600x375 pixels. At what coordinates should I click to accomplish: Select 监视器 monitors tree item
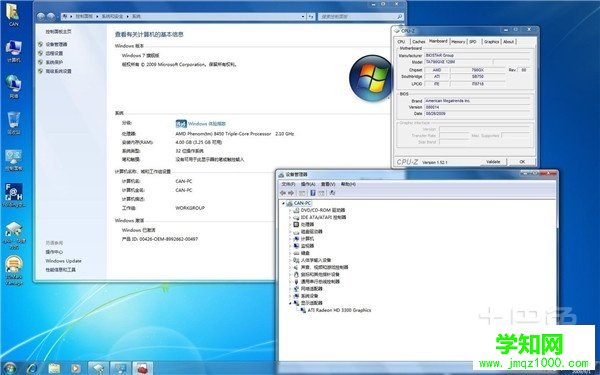[x=307, y=246]
